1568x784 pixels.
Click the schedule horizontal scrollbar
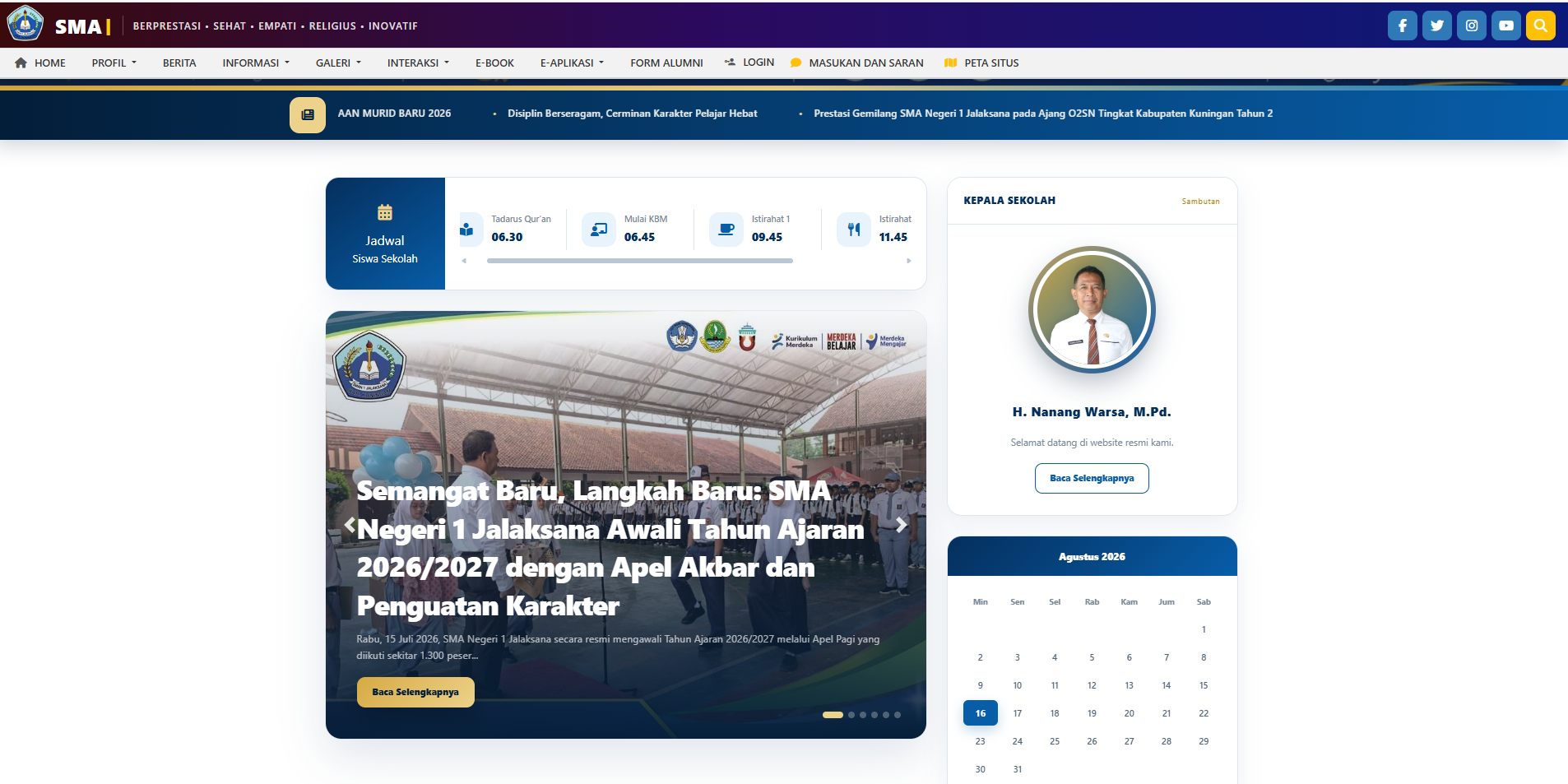(640, 261)
